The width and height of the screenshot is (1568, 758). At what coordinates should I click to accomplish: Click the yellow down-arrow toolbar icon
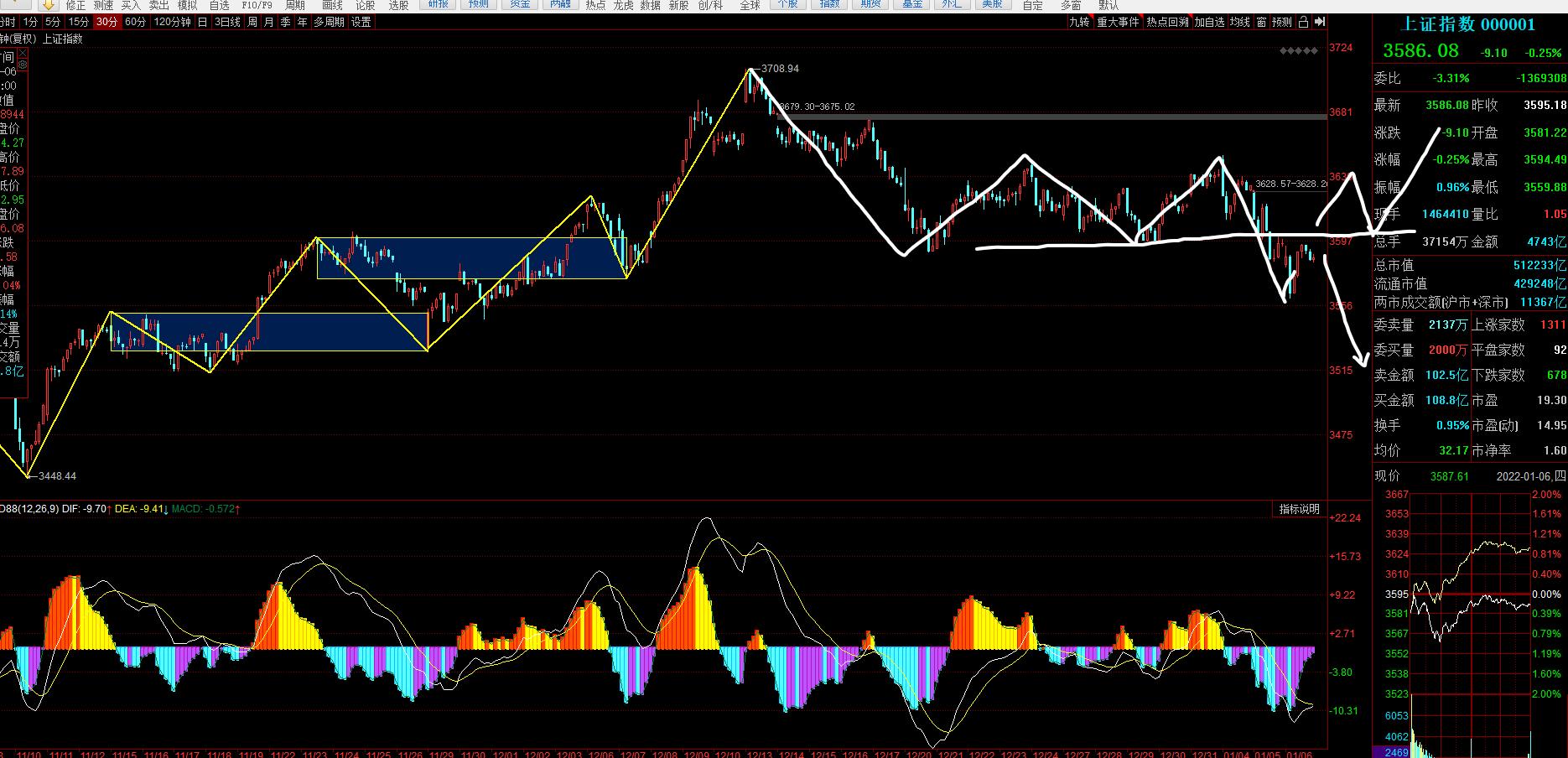48,5
